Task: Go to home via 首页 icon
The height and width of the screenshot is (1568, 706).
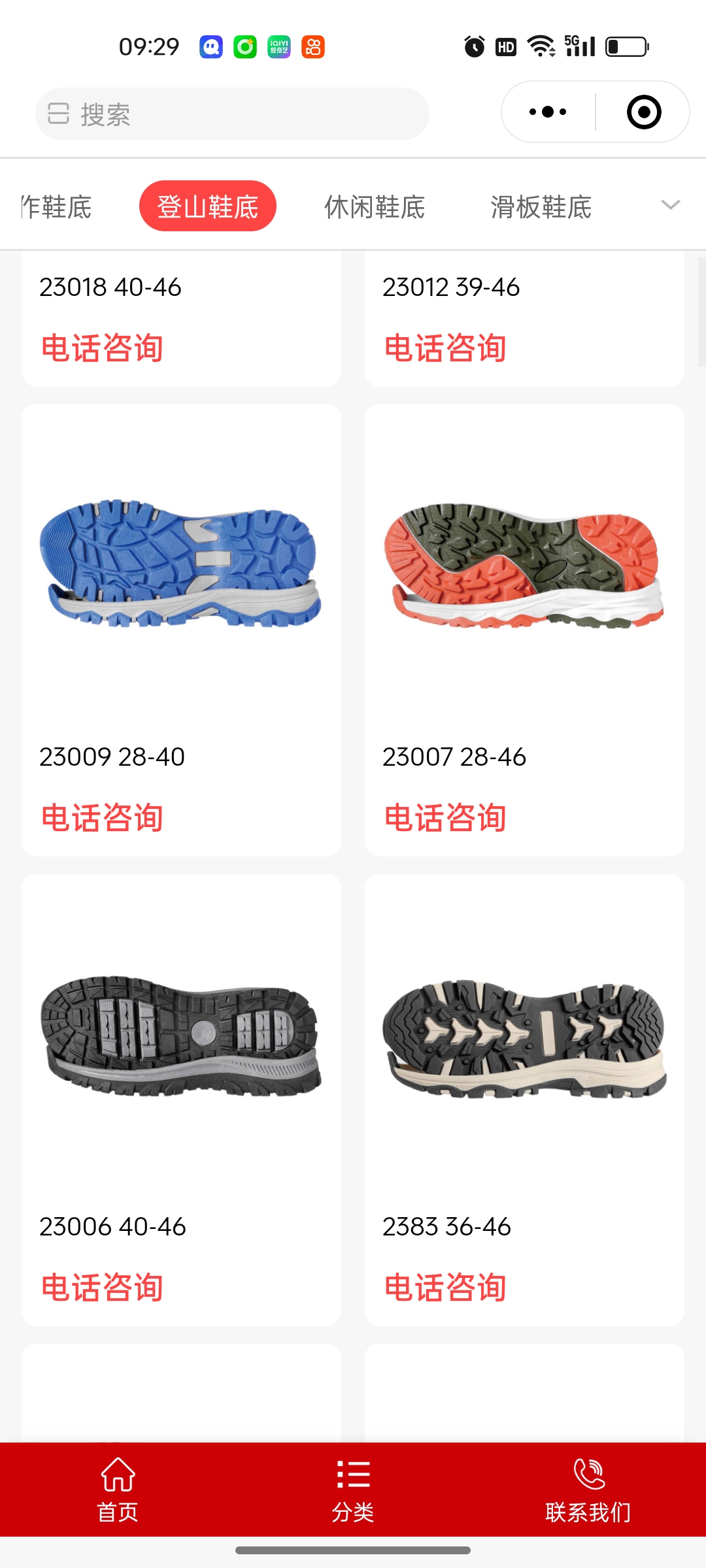Action: coord(118,1474)
